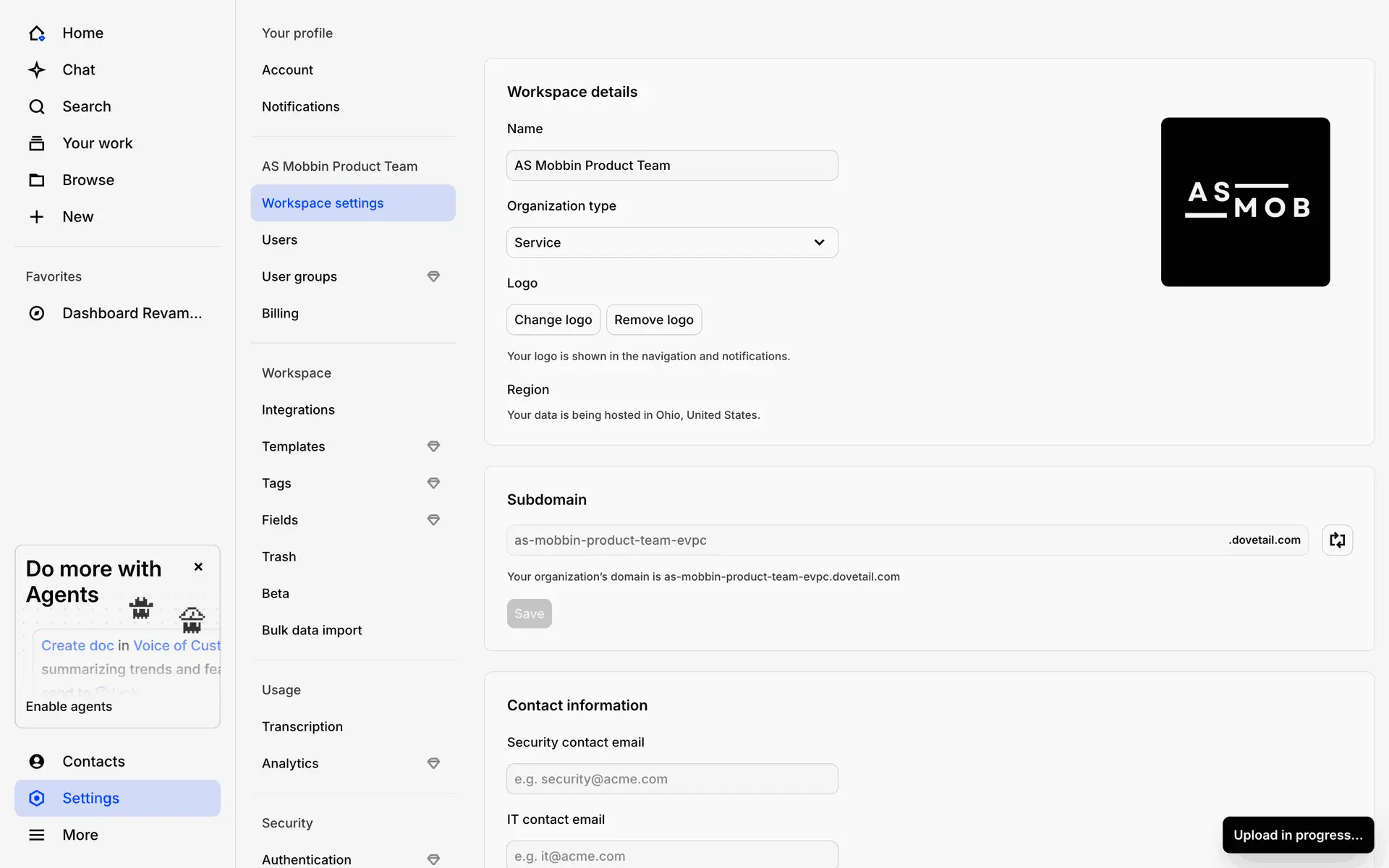The height and width of the screenshot is (868, 1389).
Task: Click the copy subdomain icon button
Action: coord(1337,540)
